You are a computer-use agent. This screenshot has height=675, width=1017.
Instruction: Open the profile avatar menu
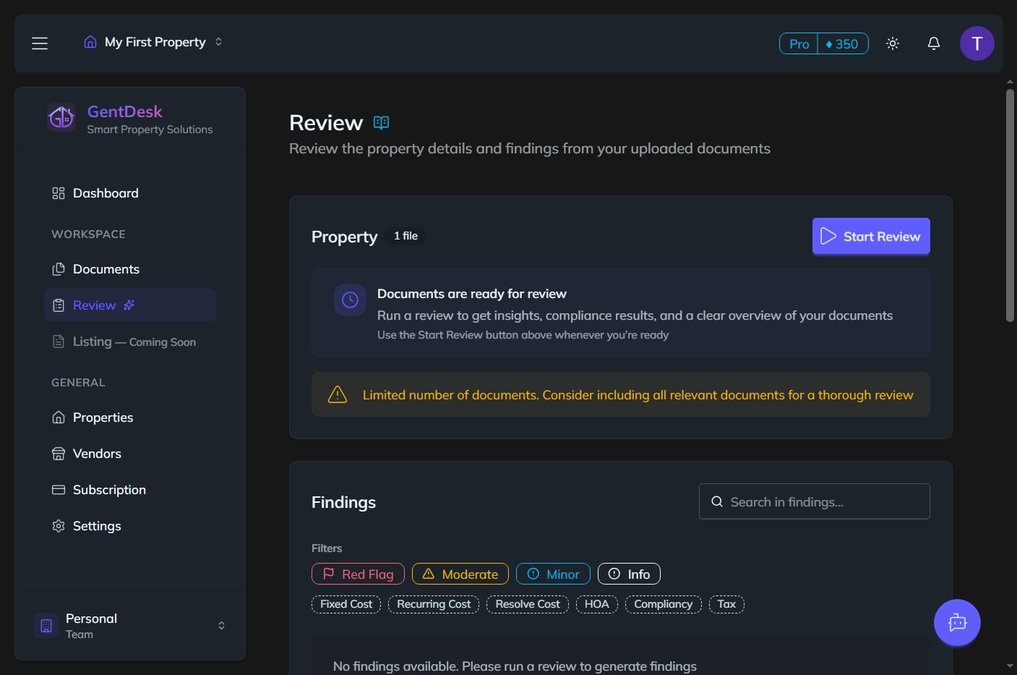[x=977, y=43]
